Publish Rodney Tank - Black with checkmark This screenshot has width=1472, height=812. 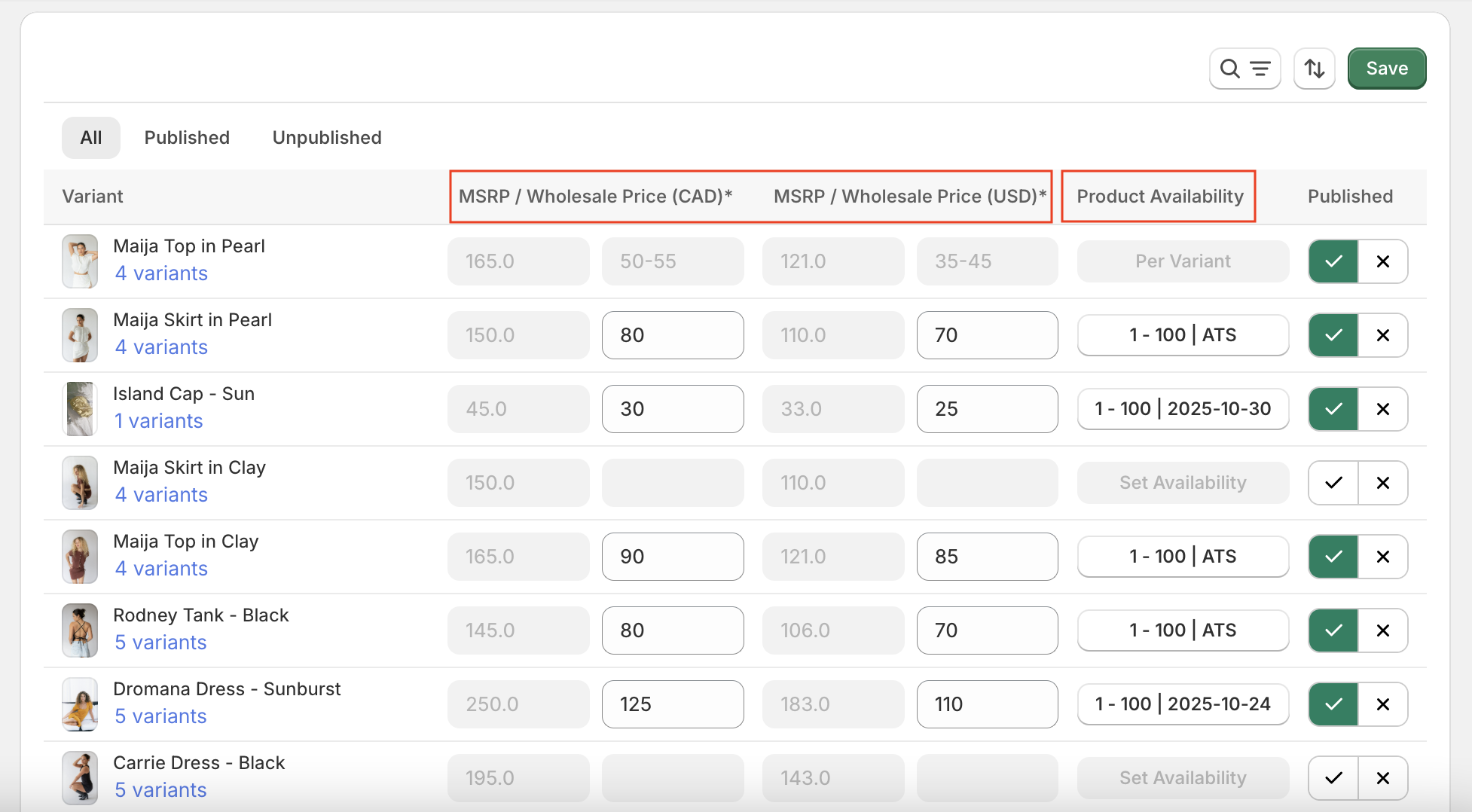pyautogui.click(x=1333, y=630)
